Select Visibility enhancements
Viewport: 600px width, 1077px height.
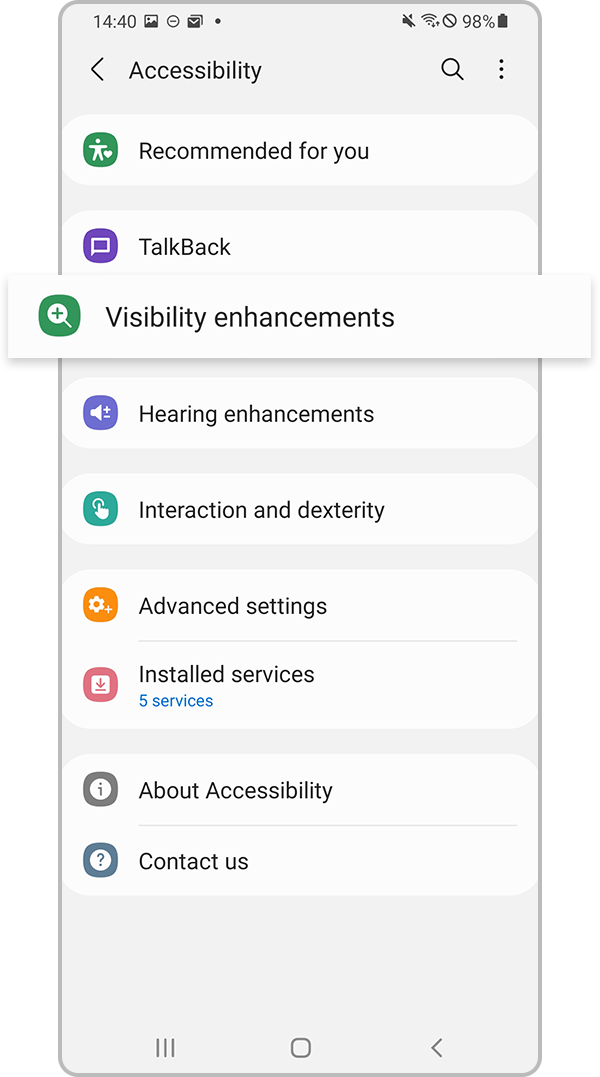(x=250, y=318)
